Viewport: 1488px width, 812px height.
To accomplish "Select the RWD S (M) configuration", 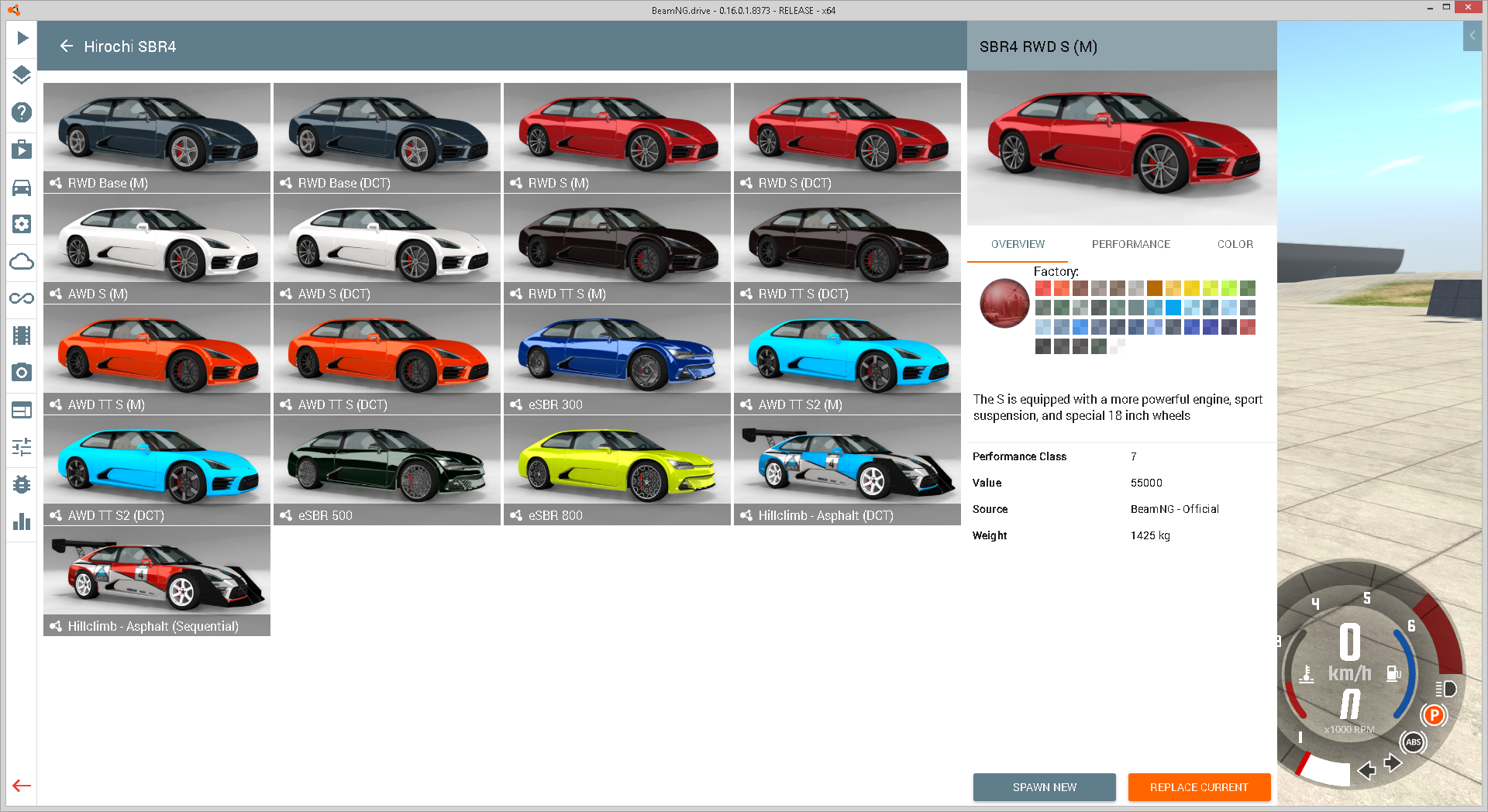I will 617,138.
